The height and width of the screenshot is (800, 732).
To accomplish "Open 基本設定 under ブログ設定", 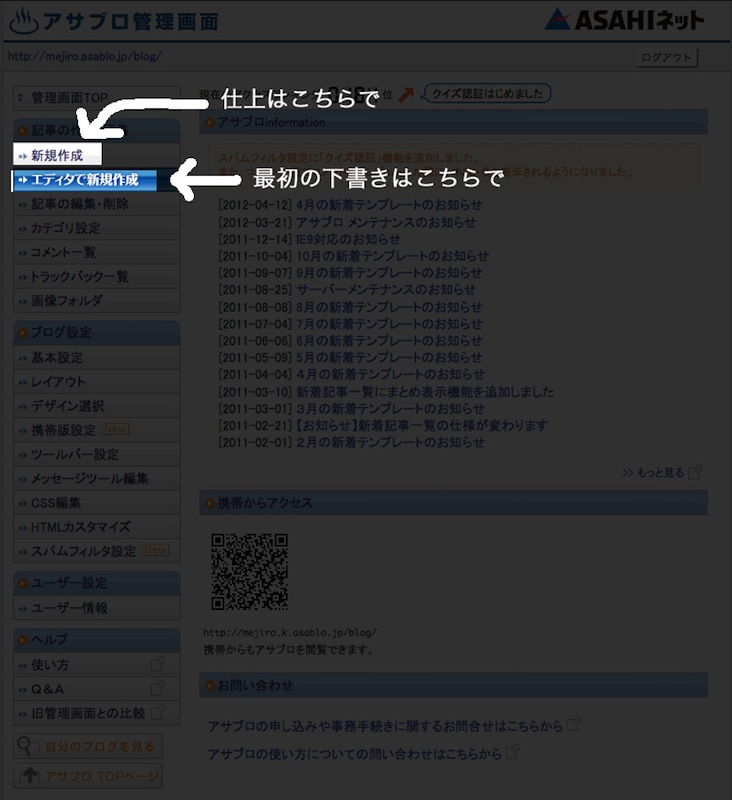I will click(97, 357).
